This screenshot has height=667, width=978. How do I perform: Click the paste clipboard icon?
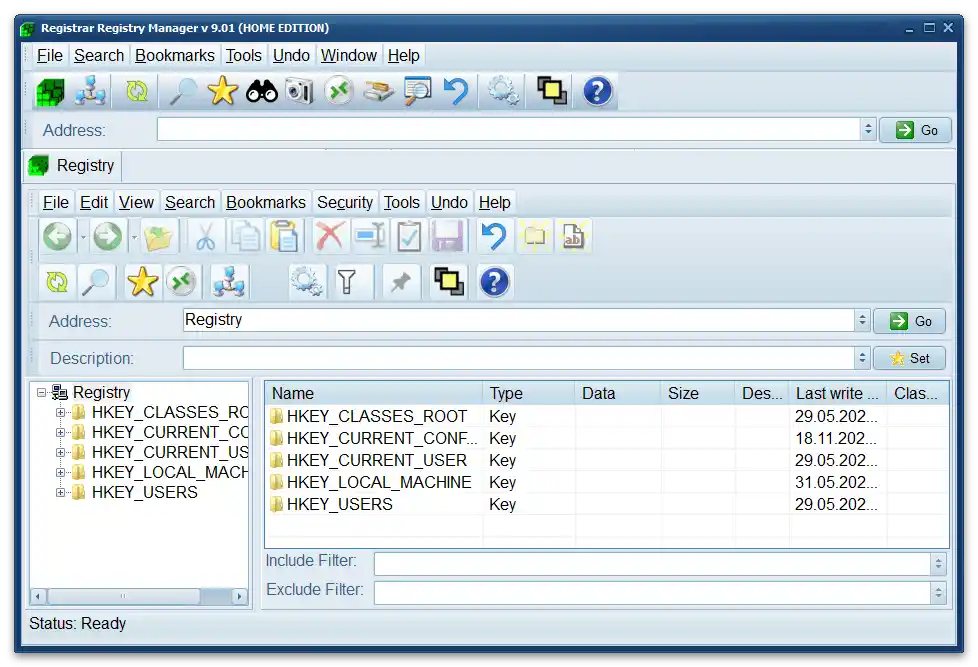[x=284, y=237]
